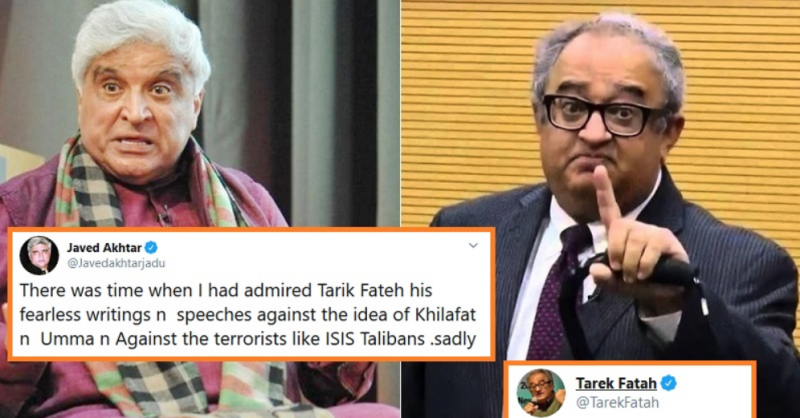
Task: Visit the @Javedakhtarjadu handle
Action: pyautogui.click(x=116, y=263)
